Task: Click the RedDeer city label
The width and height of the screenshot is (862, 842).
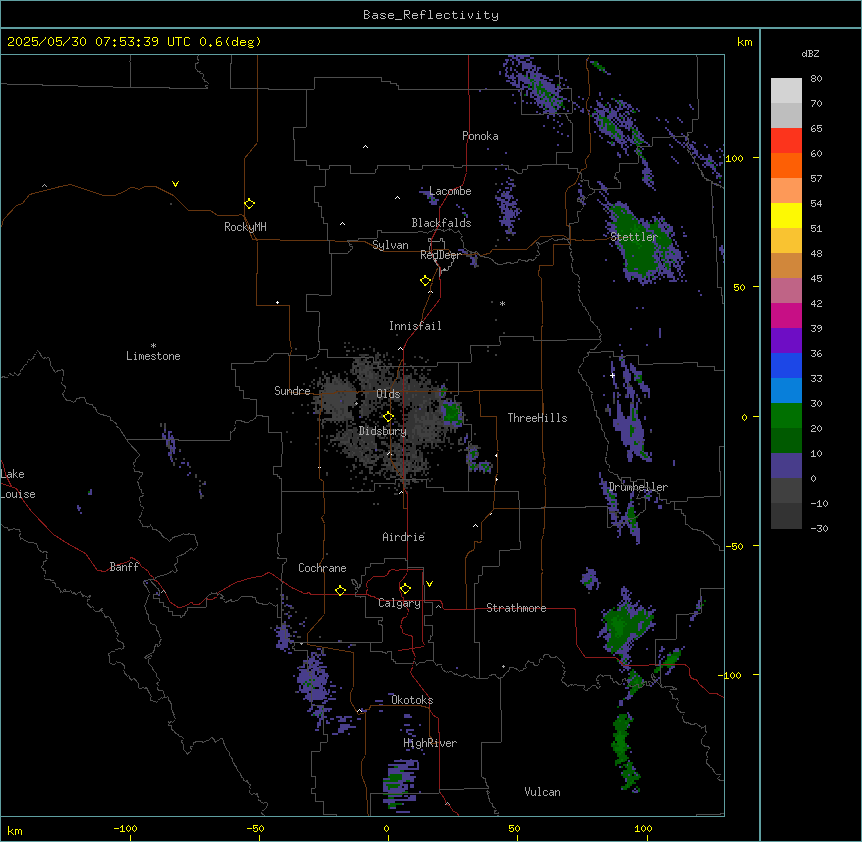Action: click(x=440, y=255)
